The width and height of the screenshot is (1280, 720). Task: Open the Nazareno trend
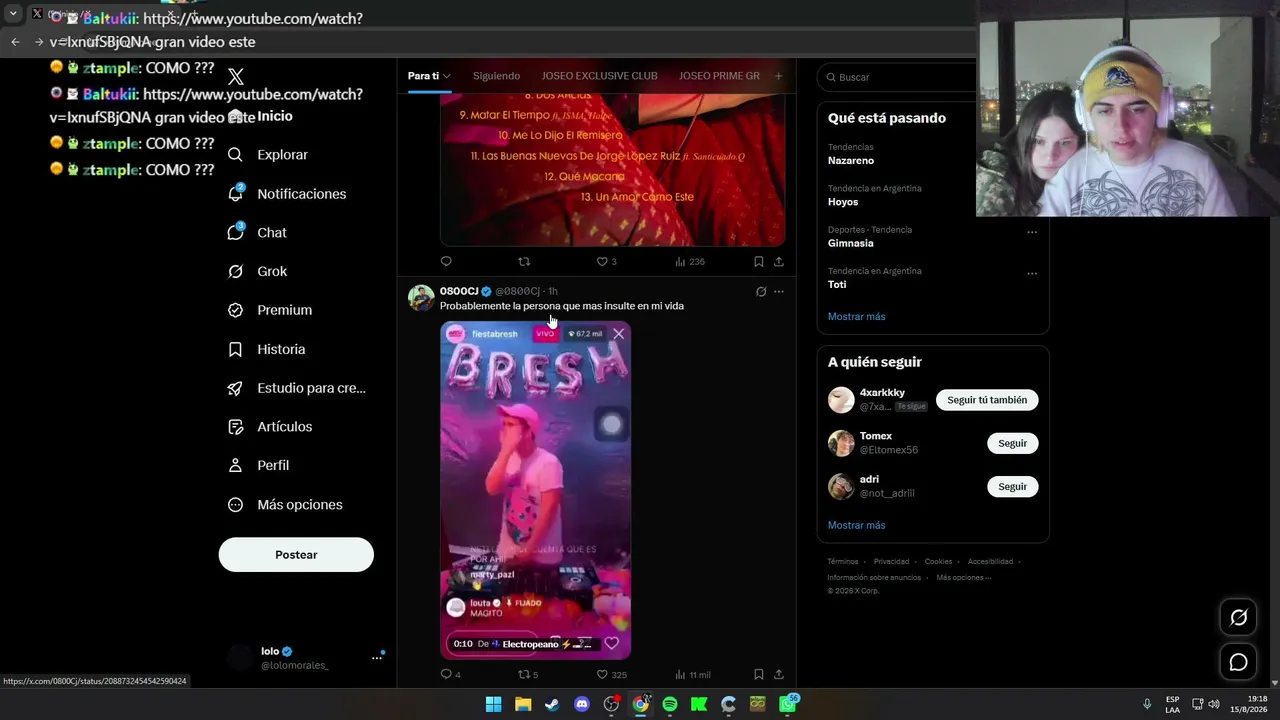(851, 161)
